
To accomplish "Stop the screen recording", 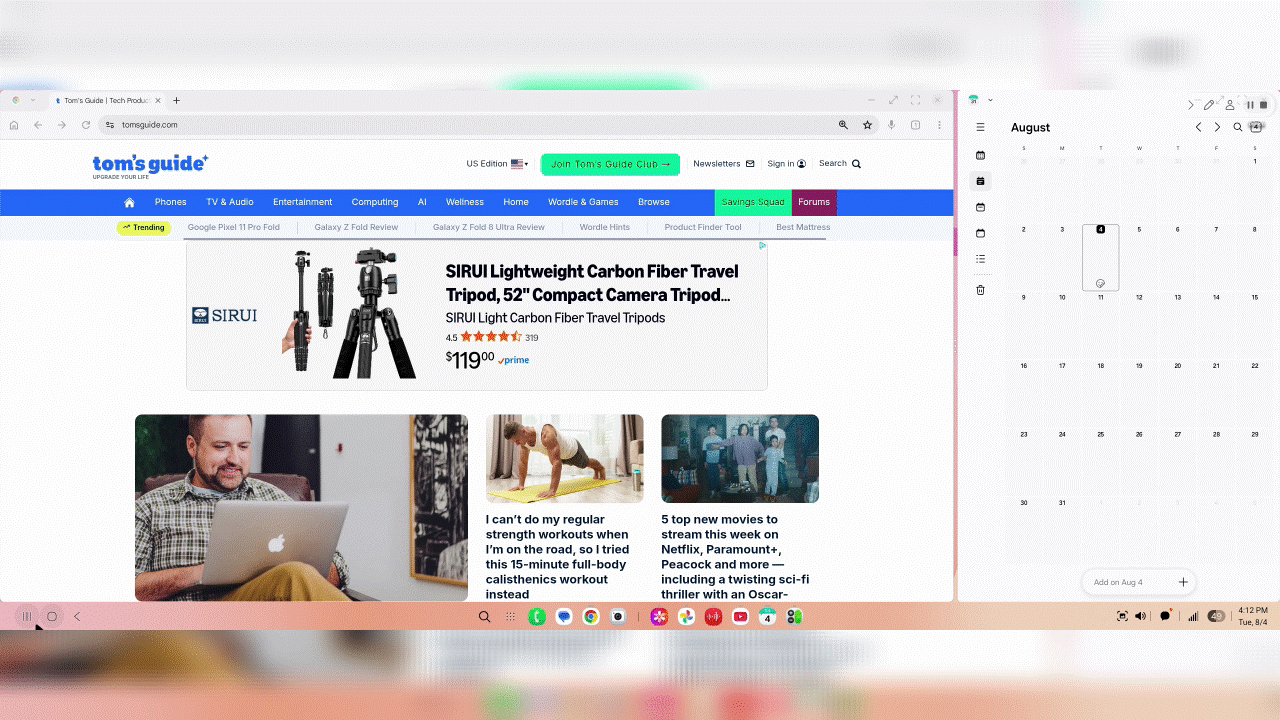I will tap(1264, 105).
